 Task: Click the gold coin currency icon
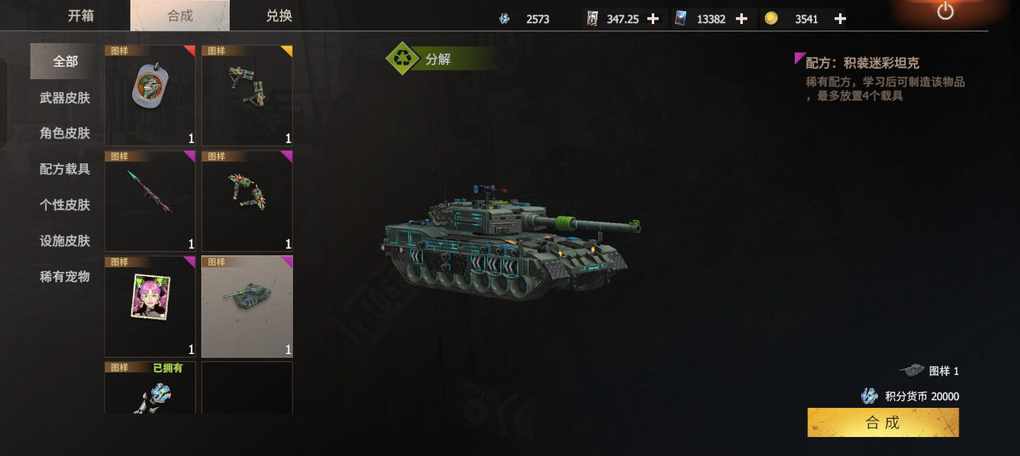772,19
